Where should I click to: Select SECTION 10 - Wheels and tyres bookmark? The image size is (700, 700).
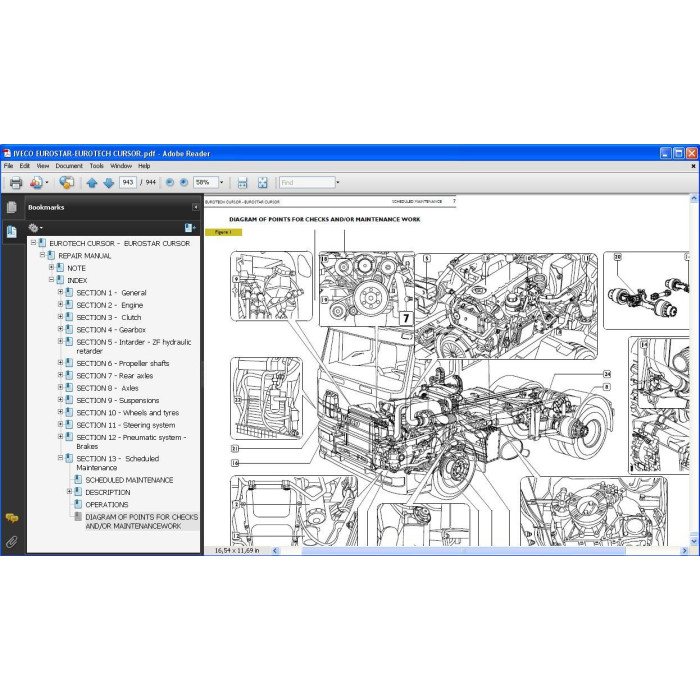(128, 413)
